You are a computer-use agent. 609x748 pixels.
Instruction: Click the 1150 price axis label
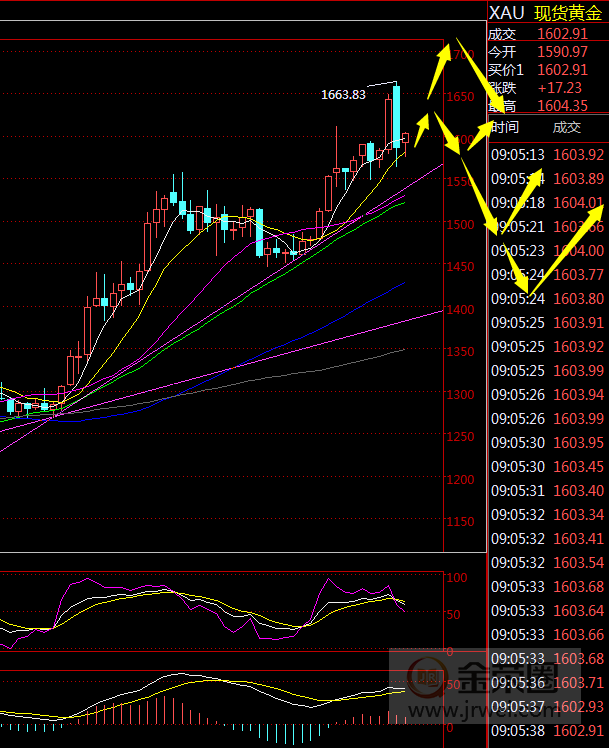[x=461, y=522]
